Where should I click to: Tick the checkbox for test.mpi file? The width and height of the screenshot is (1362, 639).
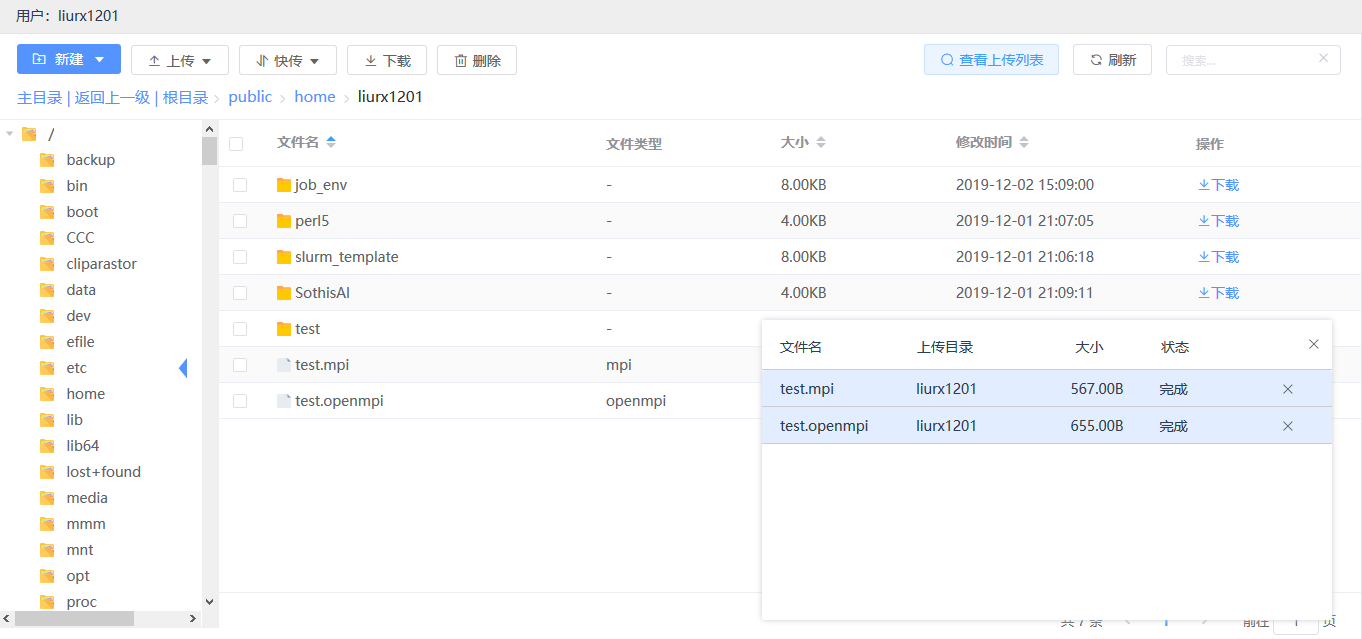click(240, 365)
